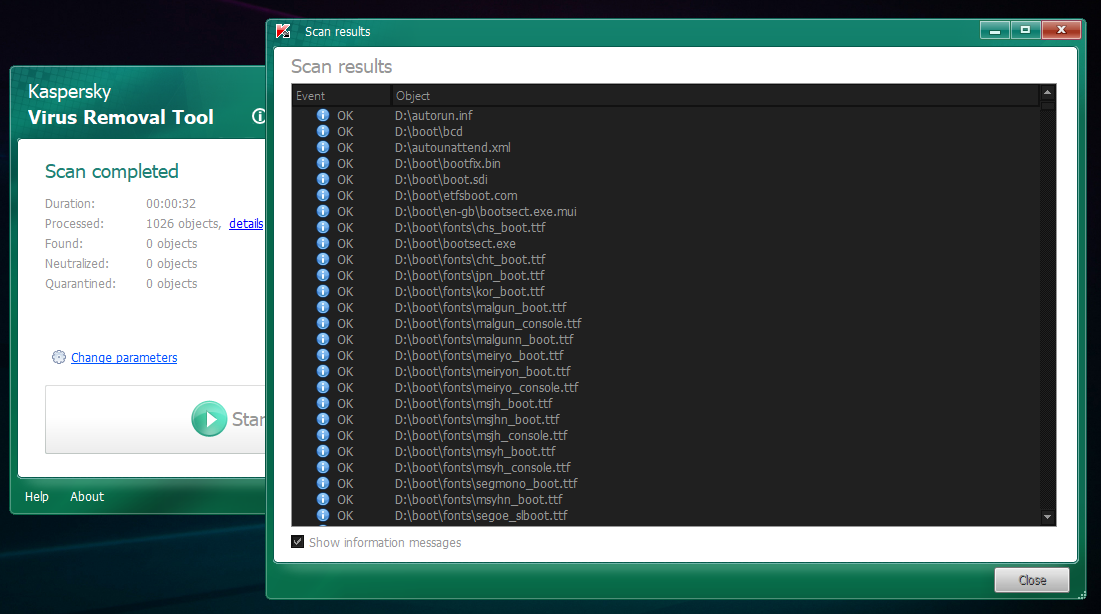The image size is (1101, 614).
Task: Click the info icon beside malgun_boot.ttf
Action: [x=323, y=308]
